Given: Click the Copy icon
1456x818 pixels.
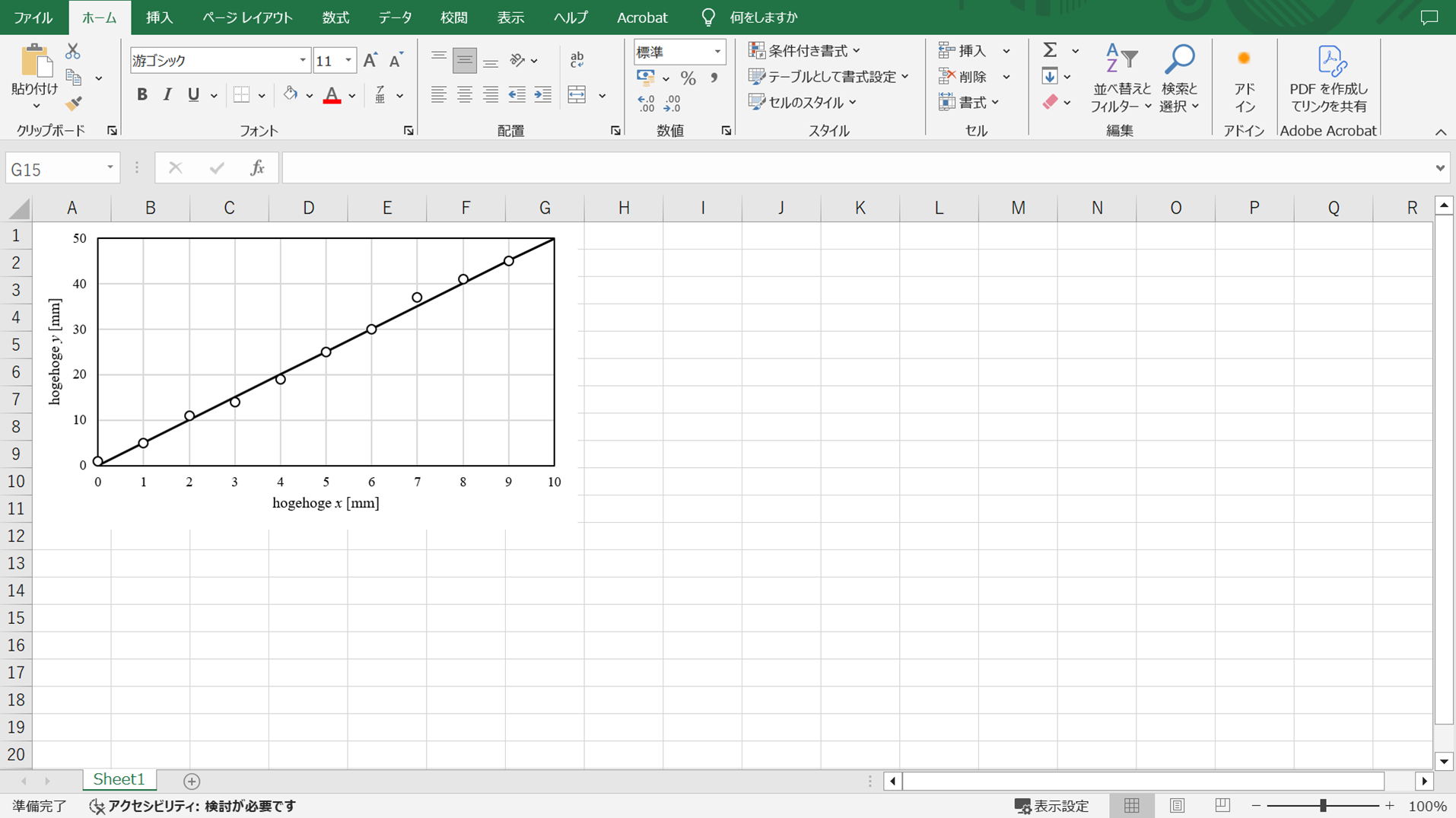Looking at the screenshot, I should tap(74, 77).
